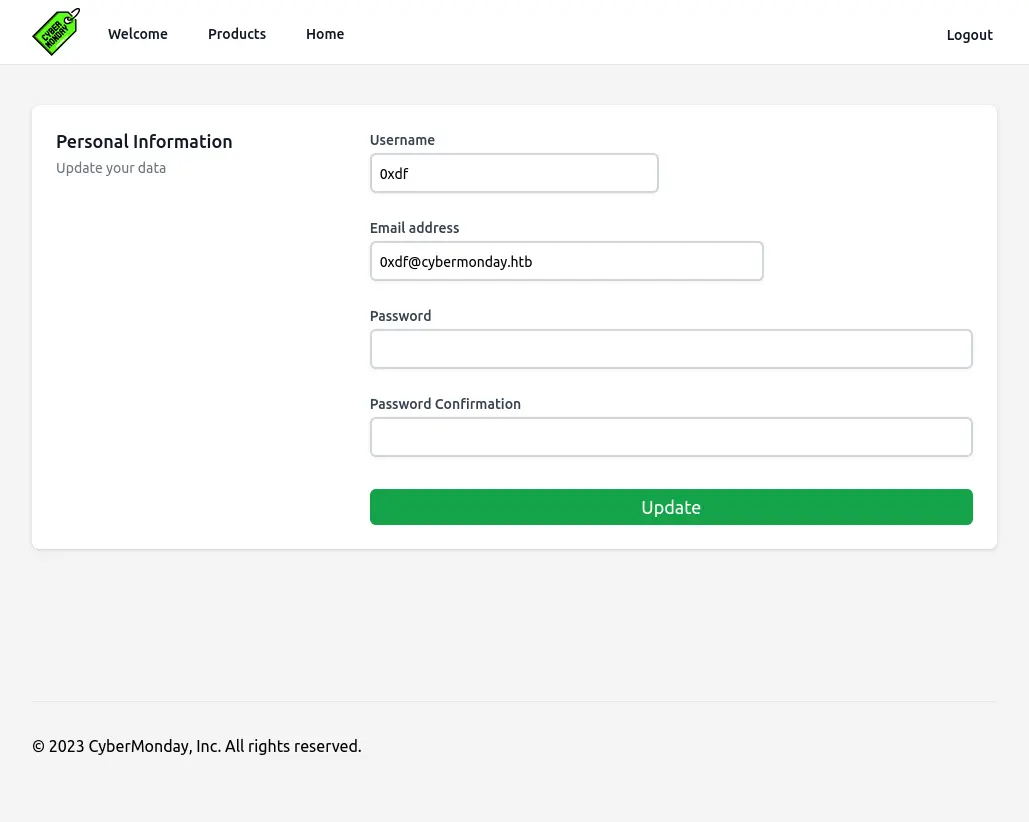
Task: Select the empty Password input box
Action: click(671, 349)
